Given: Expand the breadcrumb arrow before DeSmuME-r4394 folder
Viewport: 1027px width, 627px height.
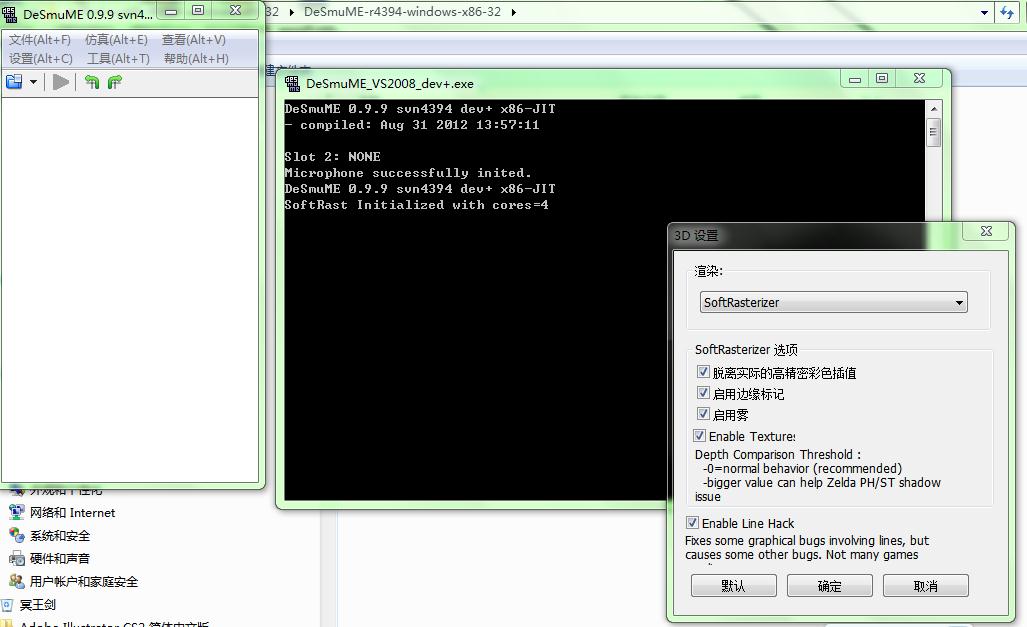Looking at the screenshot, I should click(291, 12).
